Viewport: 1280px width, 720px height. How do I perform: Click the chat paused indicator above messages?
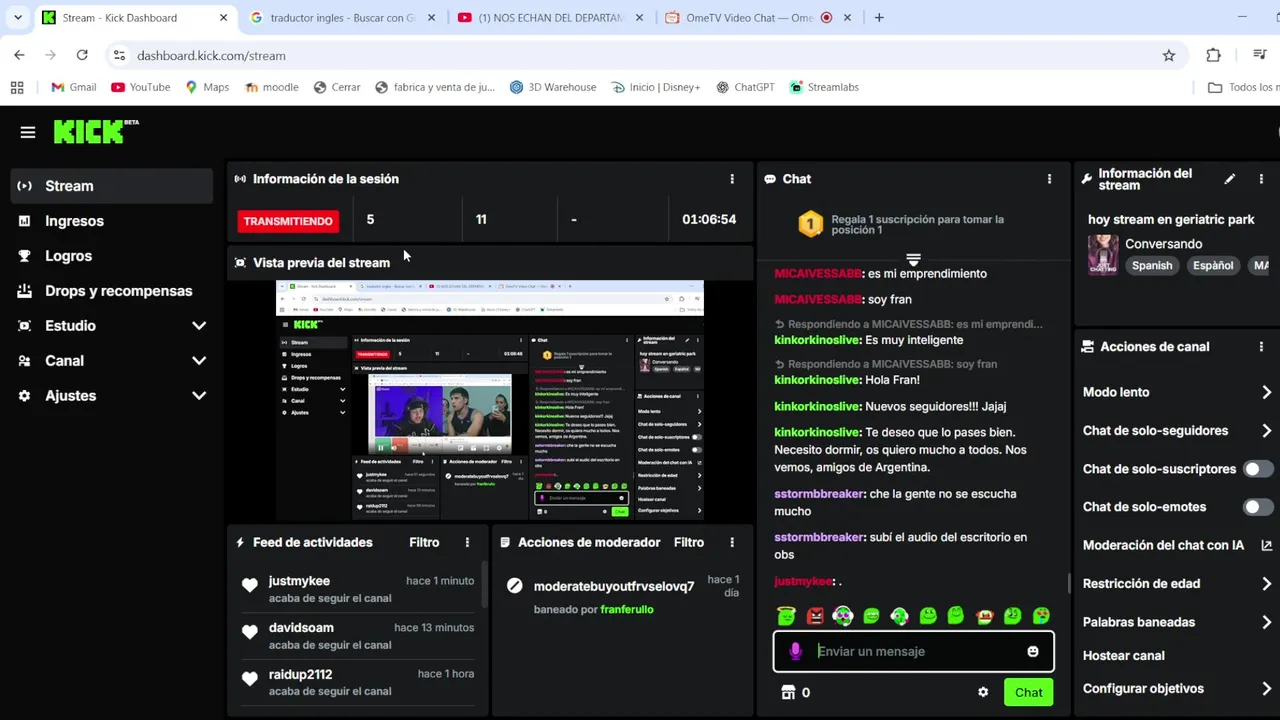click(913, 260)
